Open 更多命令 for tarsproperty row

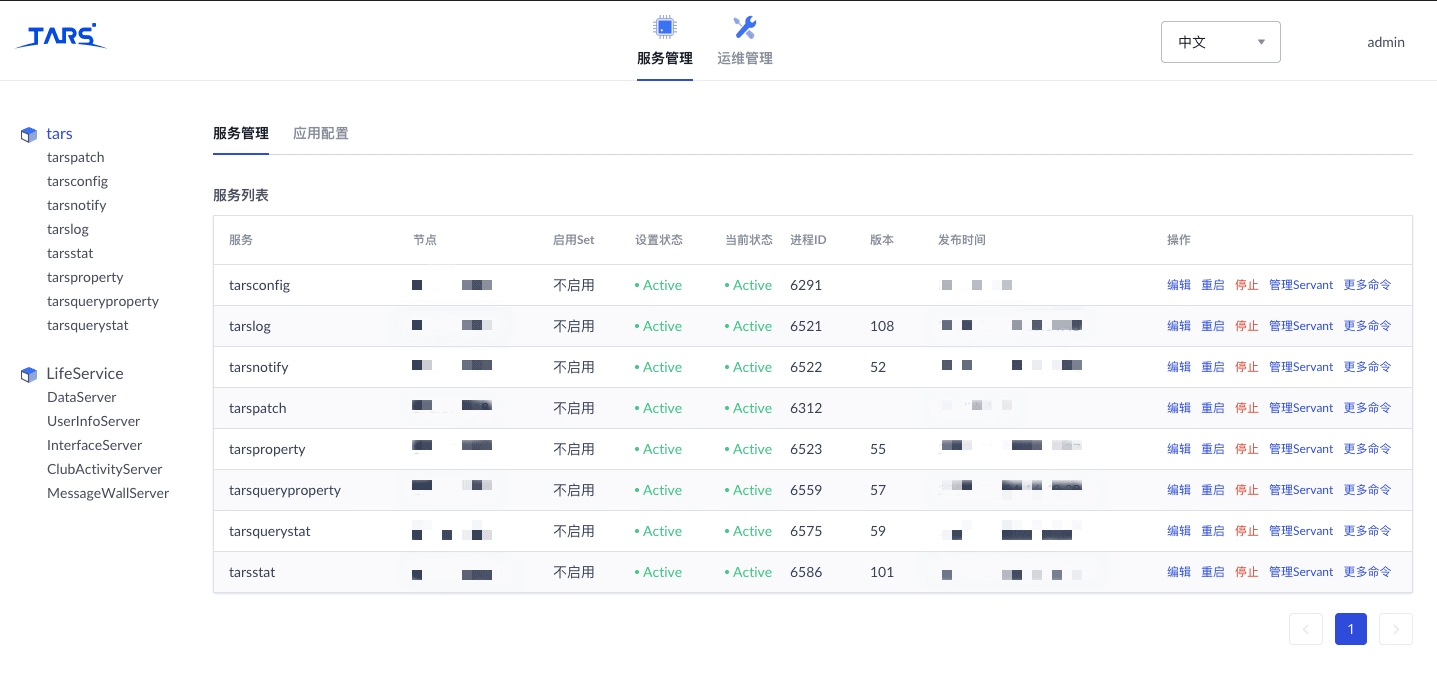tap(1367, 449)
